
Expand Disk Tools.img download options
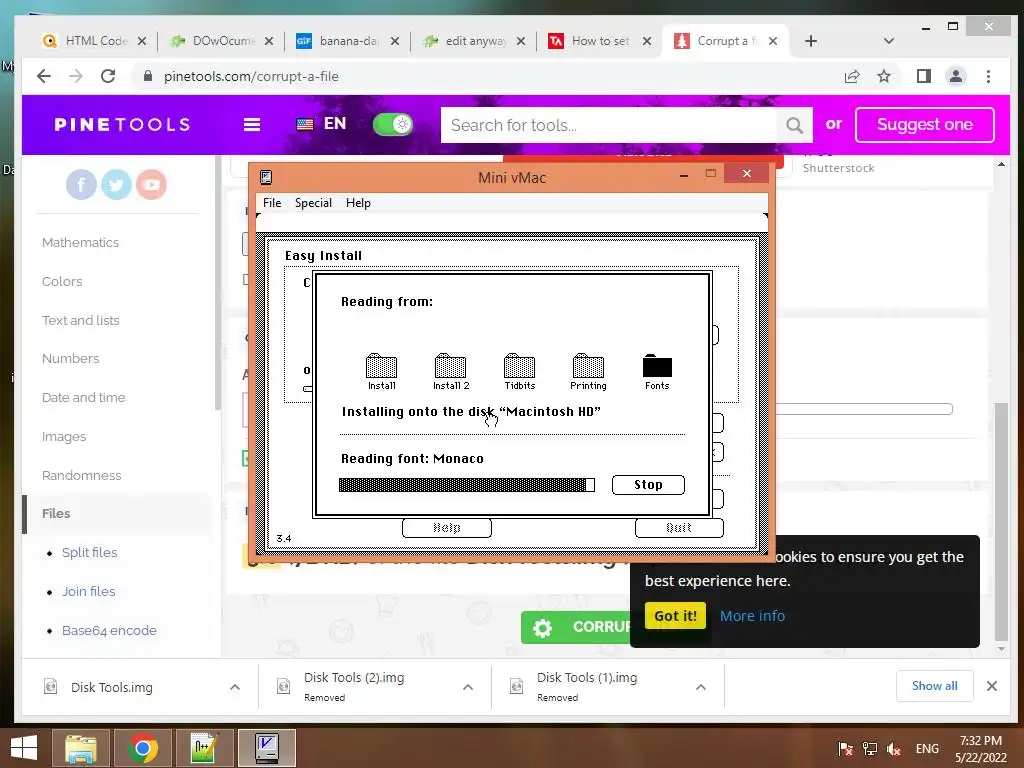click(x=235, y=687)
